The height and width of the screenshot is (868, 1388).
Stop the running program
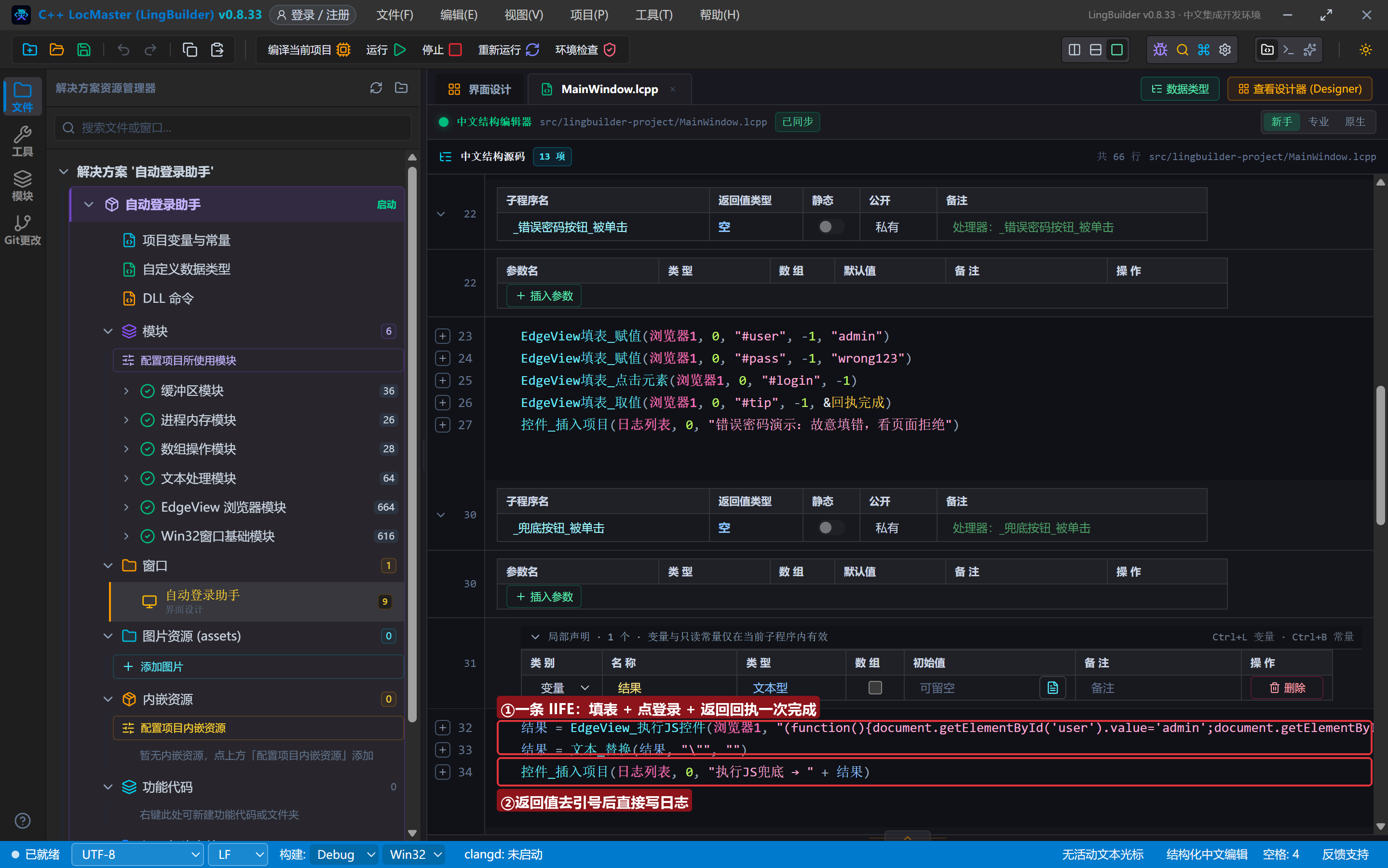(441, 50)
